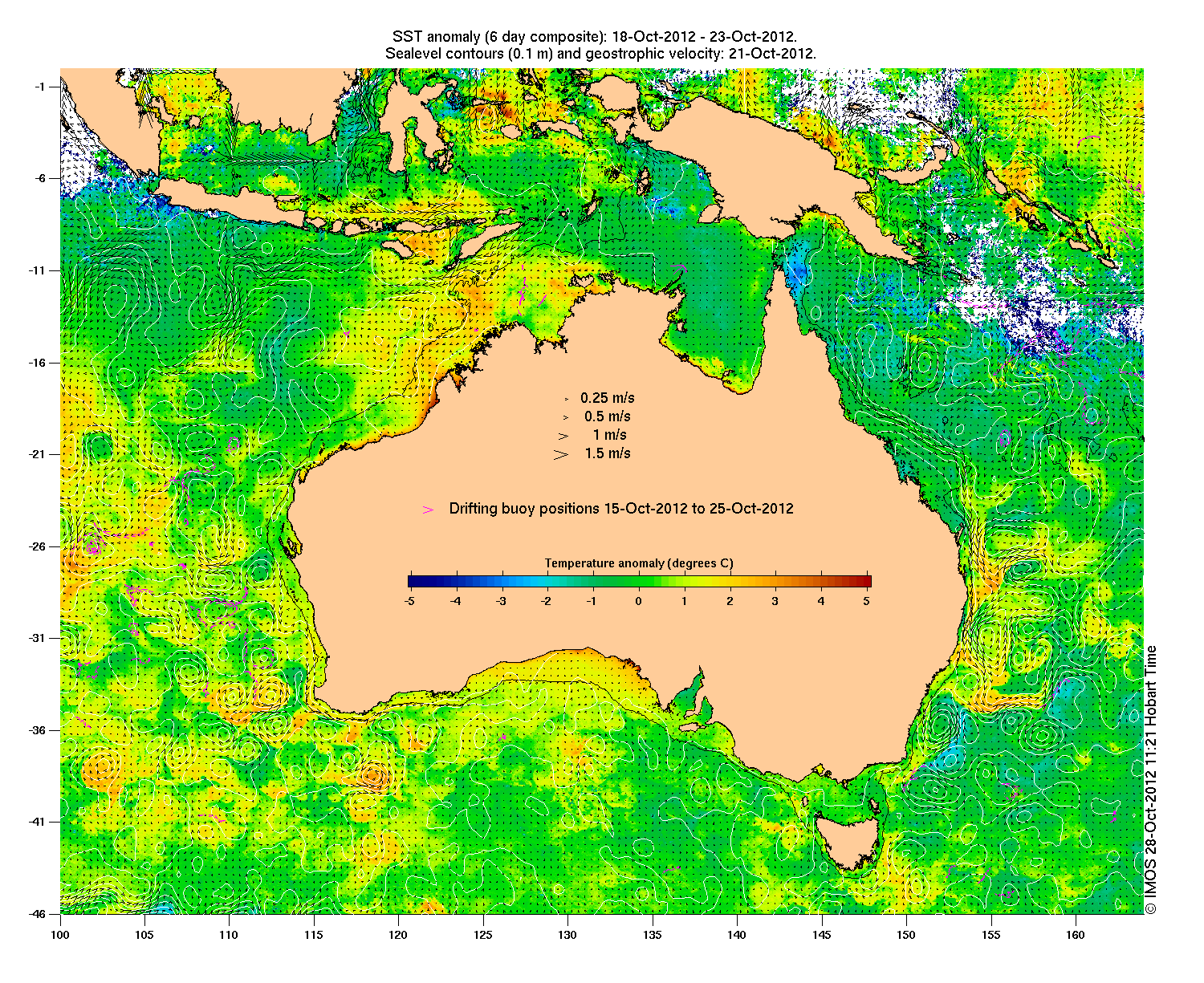1204x983 pixels.
Task: Click the IMOS copyright timestamp text
Action: coord(1150,779)
